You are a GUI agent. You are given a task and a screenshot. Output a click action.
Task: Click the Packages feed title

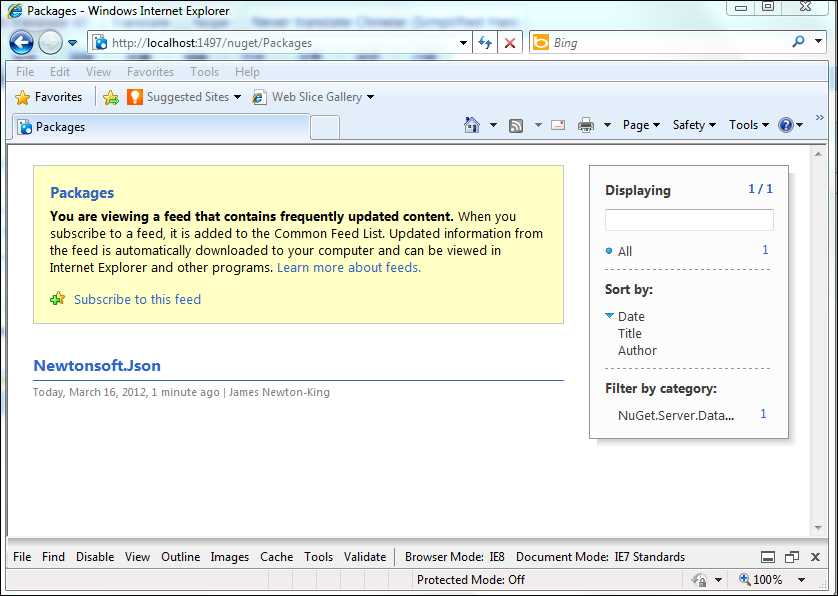coord(82,193)
